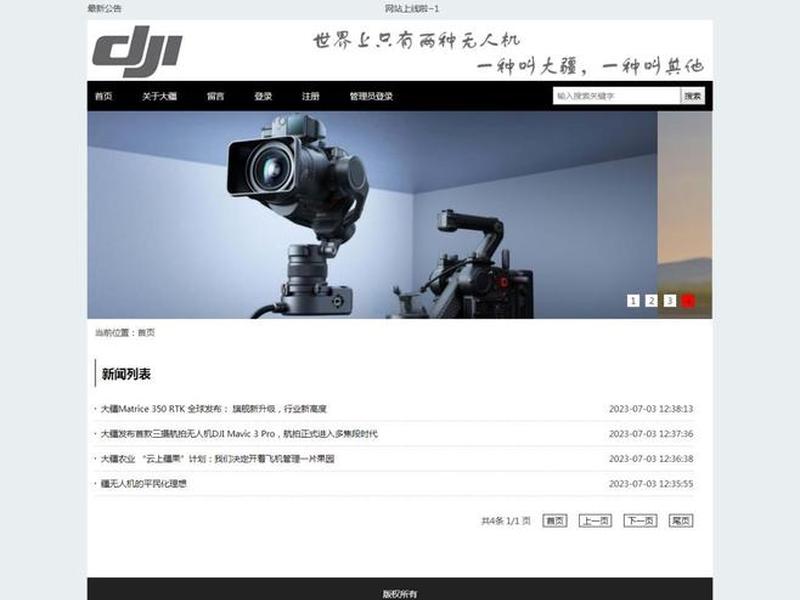Open the 首页 navigation menu item
Viewport: 800px width, 600px height.
pos(104,96)
